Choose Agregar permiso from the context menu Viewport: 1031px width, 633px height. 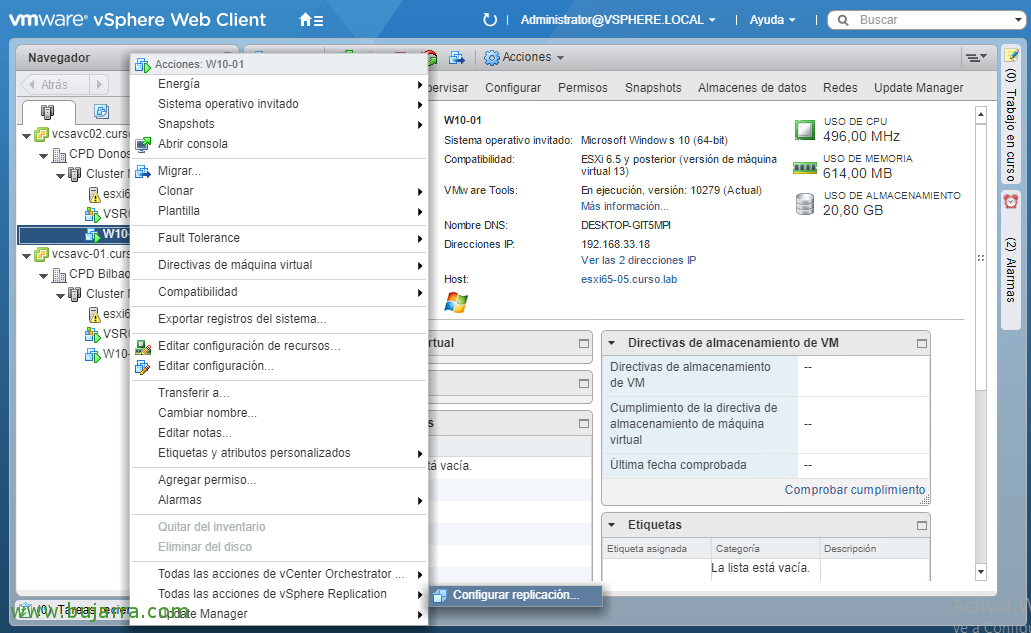coord(279,480)
